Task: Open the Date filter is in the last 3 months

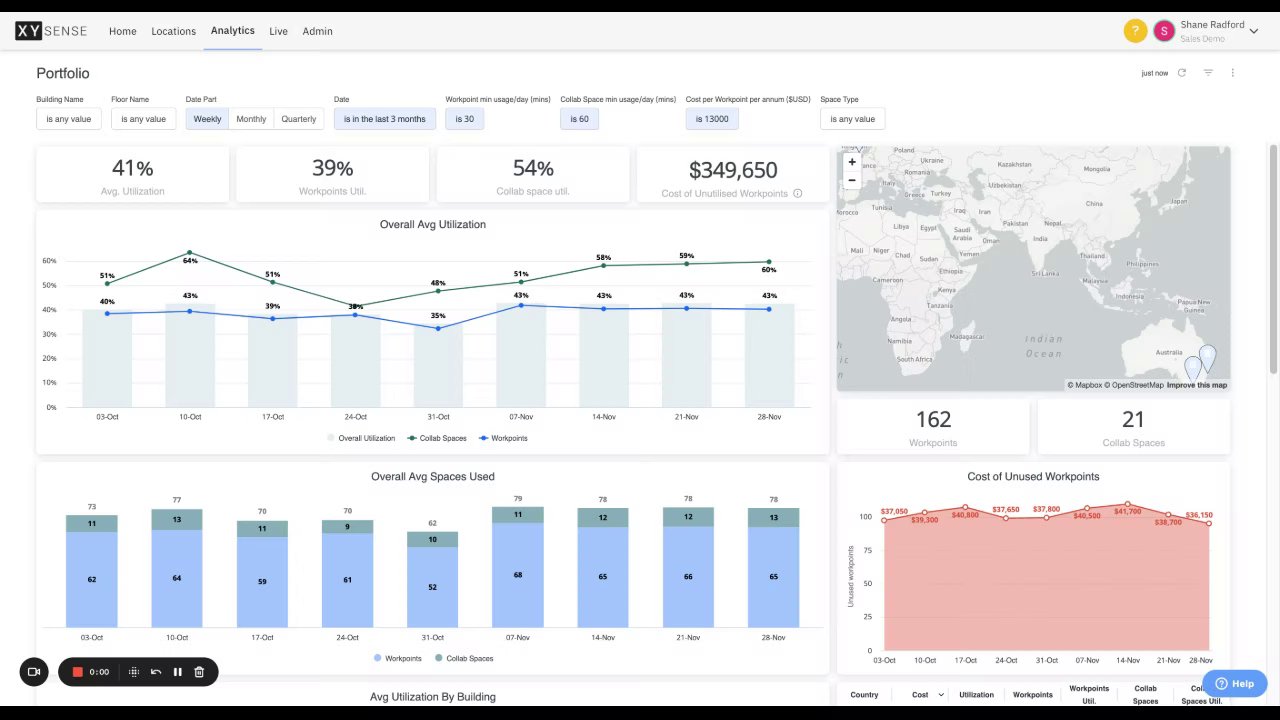Action: coord(385,119)
